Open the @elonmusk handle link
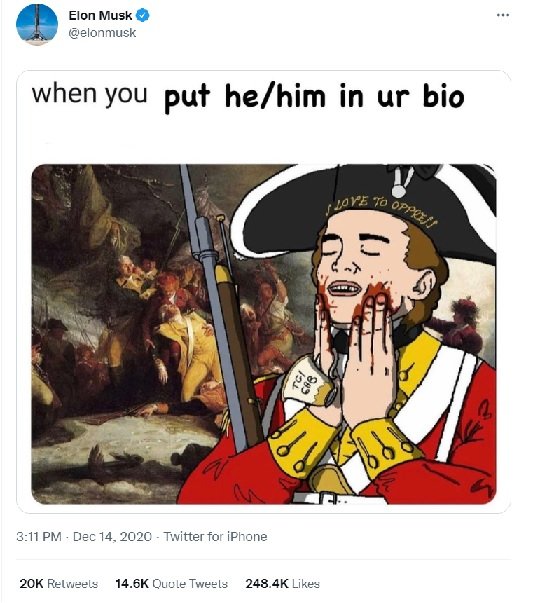Screen dimensions: 533x603 coord(102,33)
